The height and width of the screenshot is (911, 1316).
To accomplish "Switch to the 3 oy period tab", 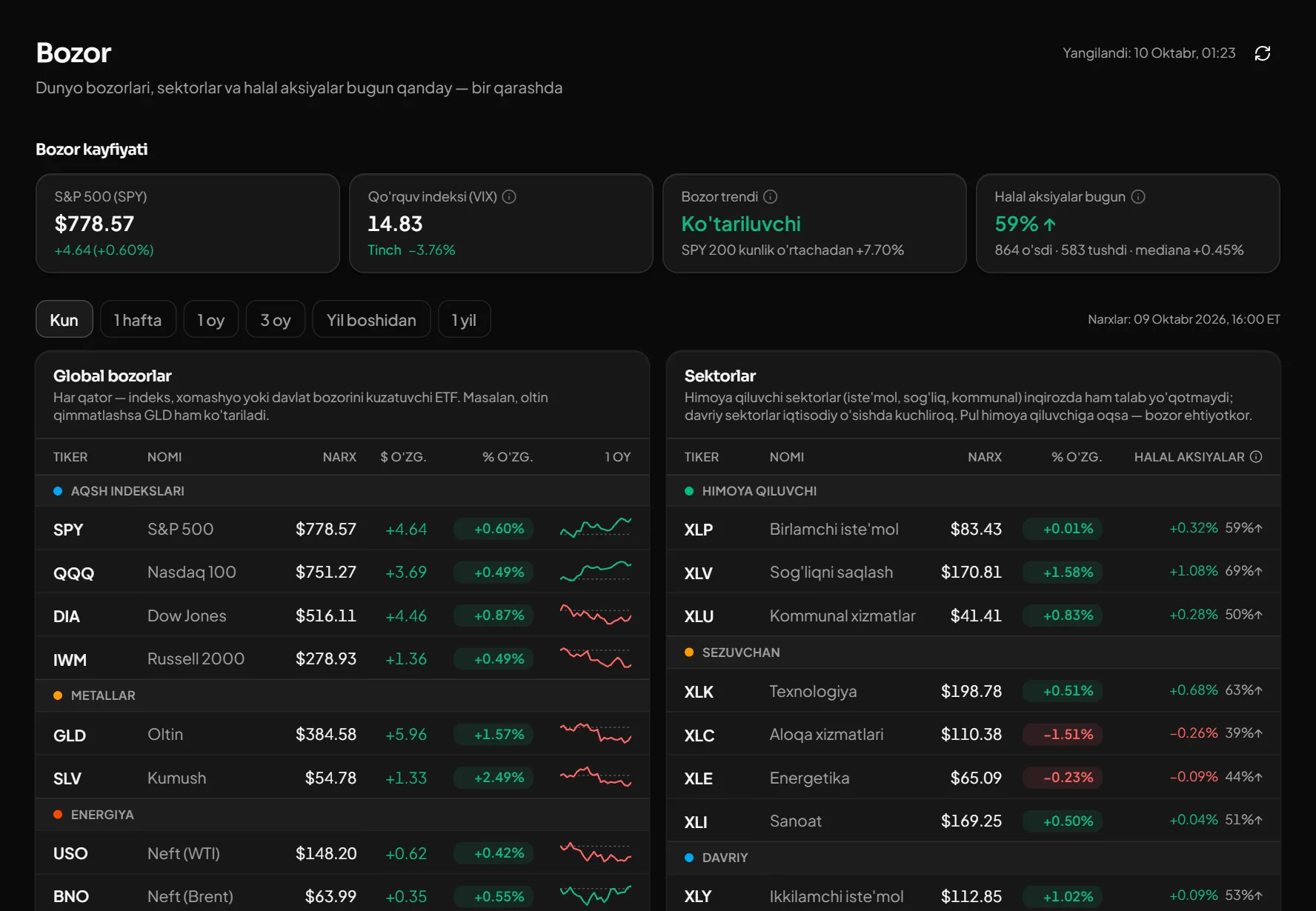I will click(x=276, y=319).
